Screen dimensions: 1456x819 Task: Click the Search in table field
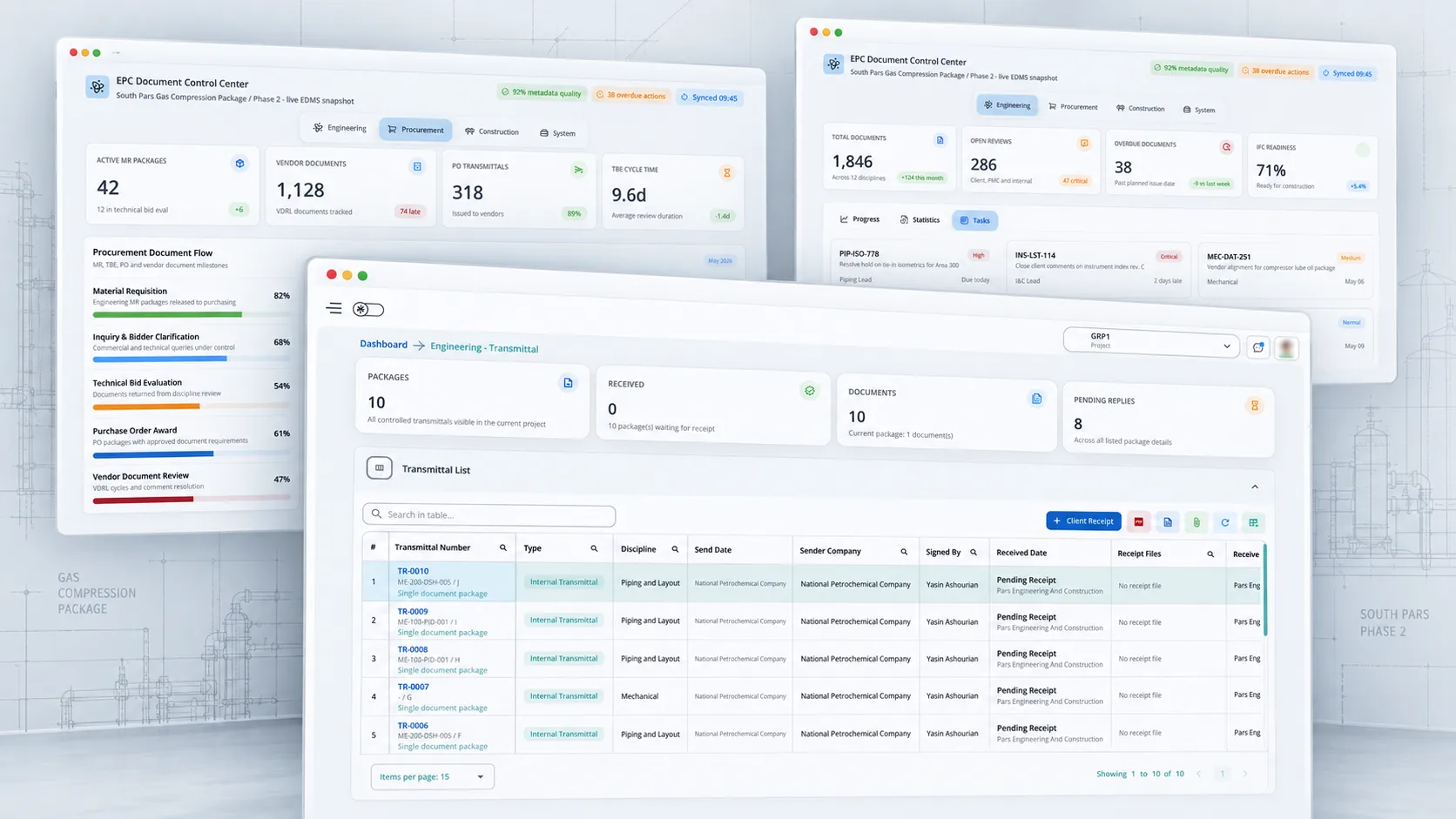(489, 514)
